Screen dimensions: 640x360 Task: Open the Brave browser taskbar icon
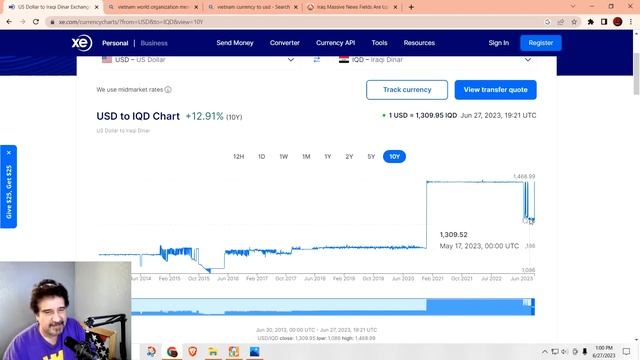tap(193, 351)
